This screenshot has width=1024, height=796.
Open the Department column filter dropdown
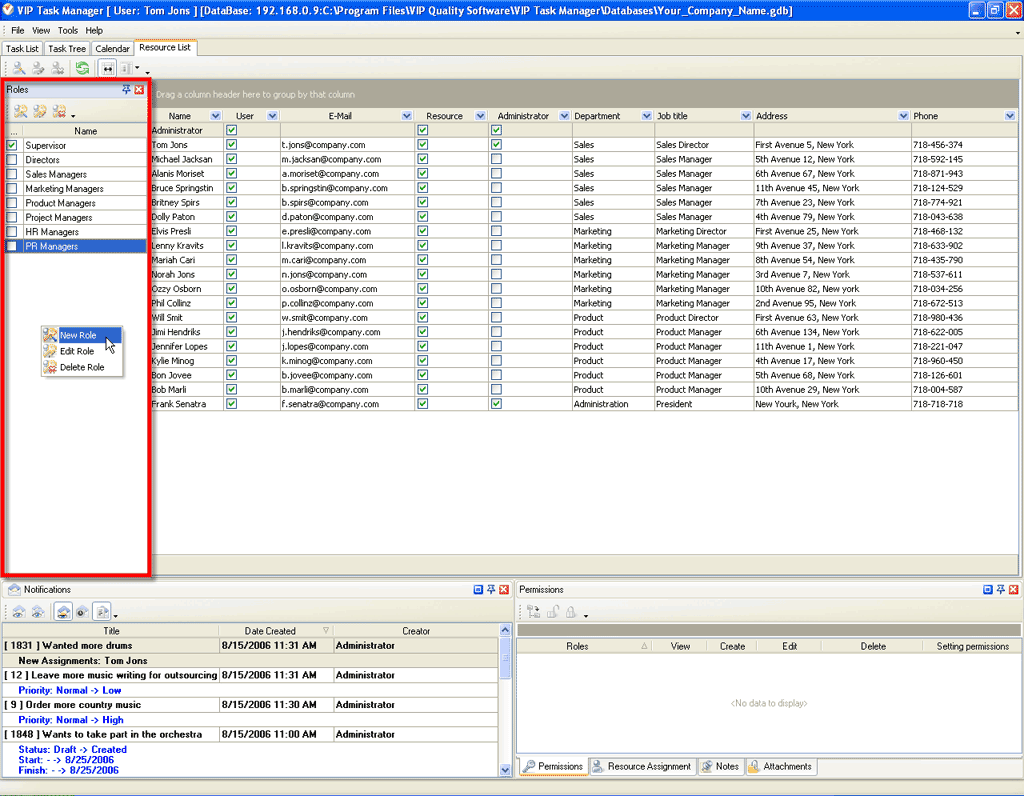click(646, 116)
